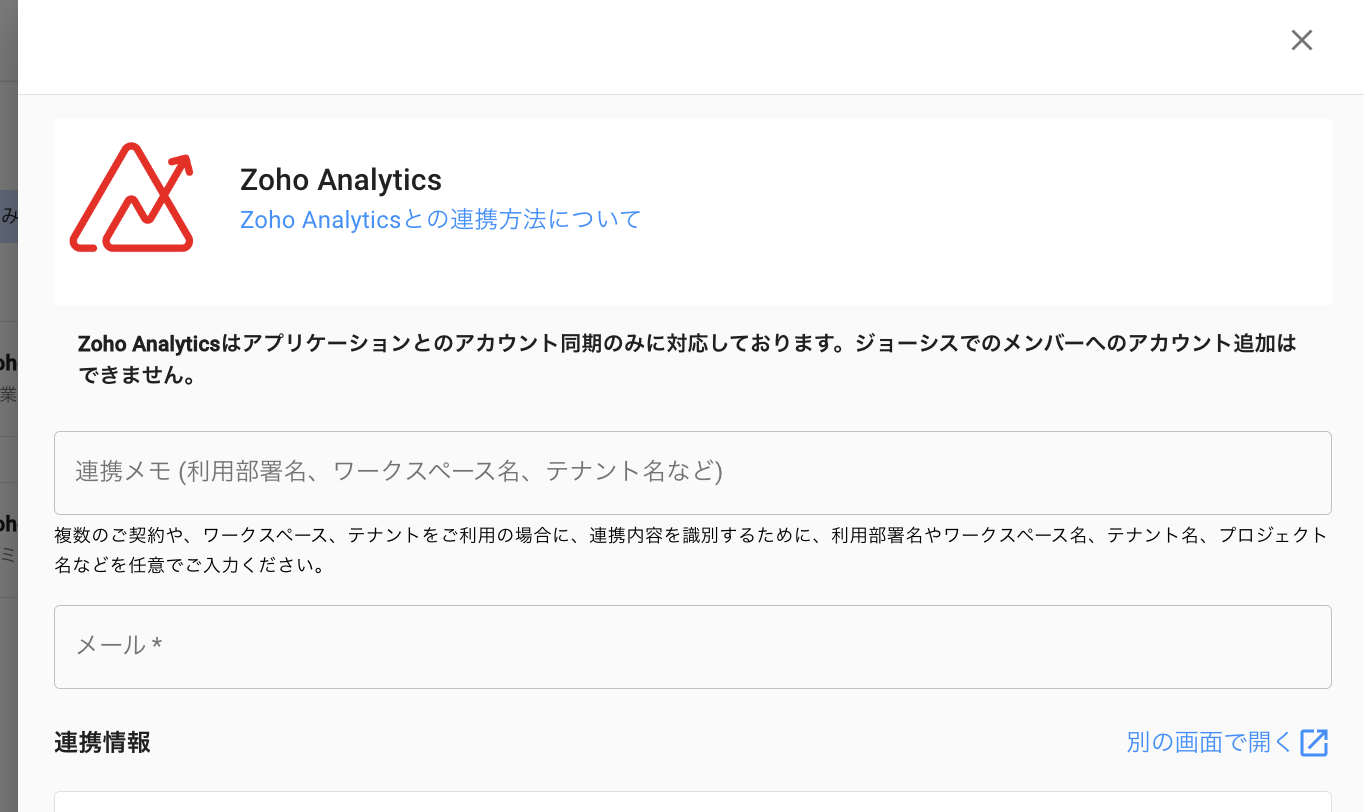Click the 連携メモ placeholder text

tap(398, 471)
